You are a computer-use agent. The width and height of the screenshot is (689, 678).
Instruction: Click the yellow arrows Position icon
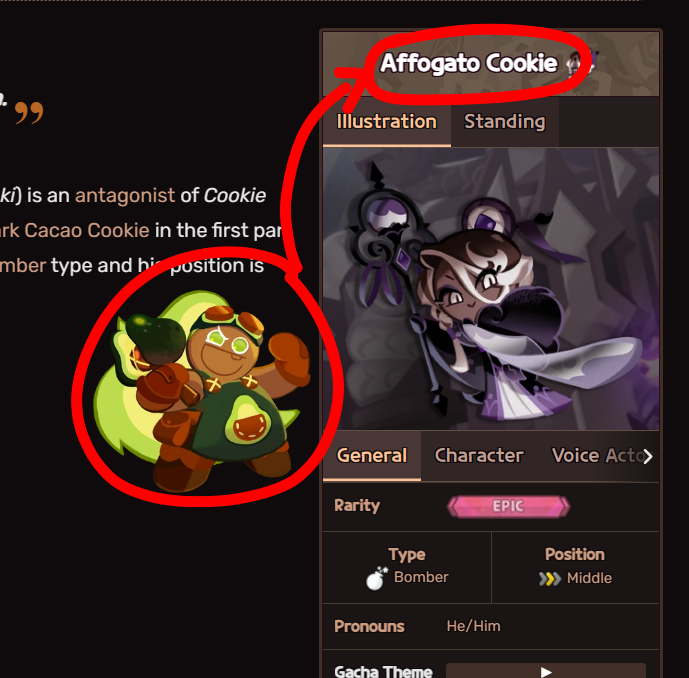pyautogui.click(x=550, y=579)
